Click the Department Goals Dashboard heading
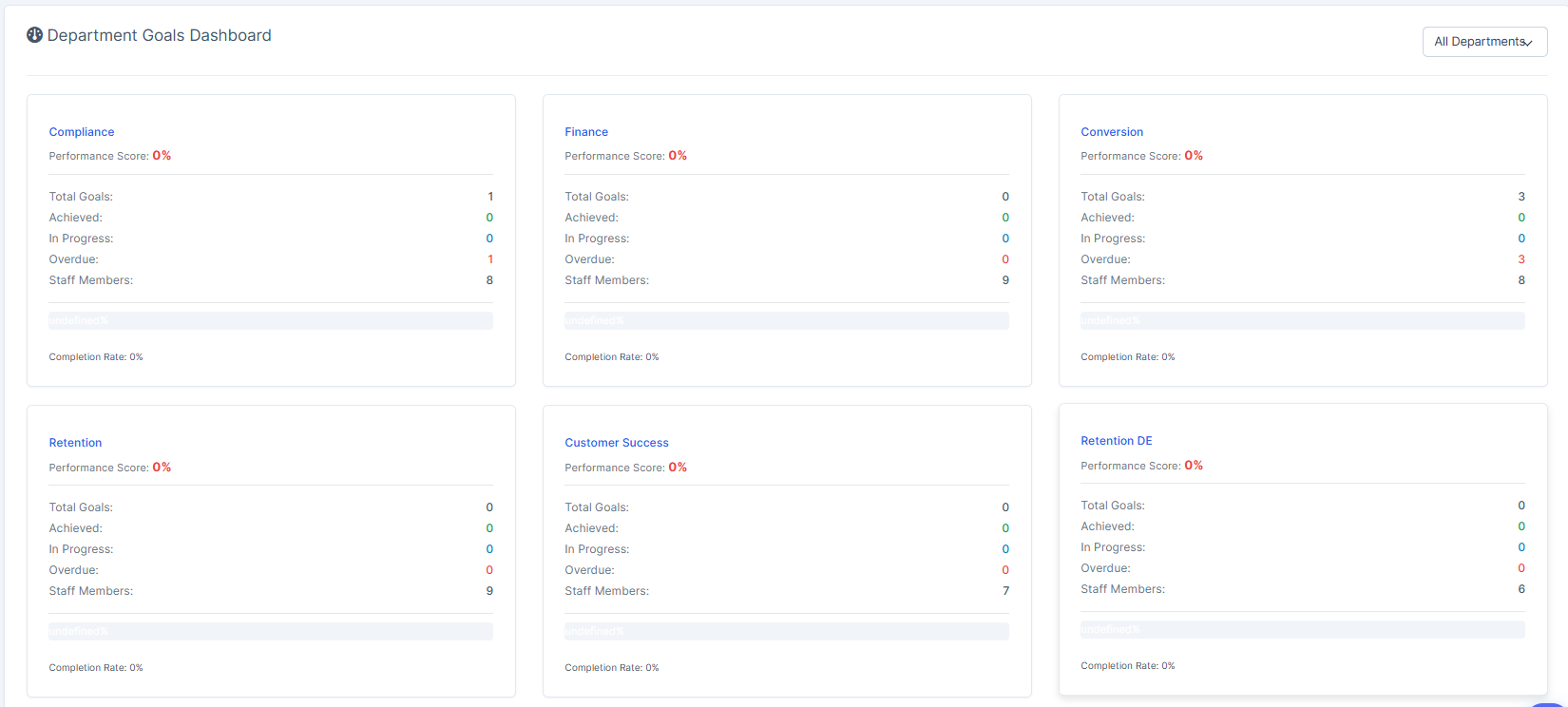Image resolution: width=1568 pixels, height=707 pixels. tap(159, 35)
